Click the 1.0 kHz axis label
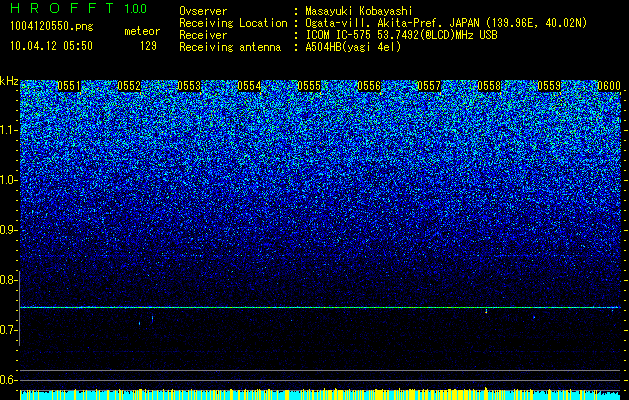 (x=9, y=180)
